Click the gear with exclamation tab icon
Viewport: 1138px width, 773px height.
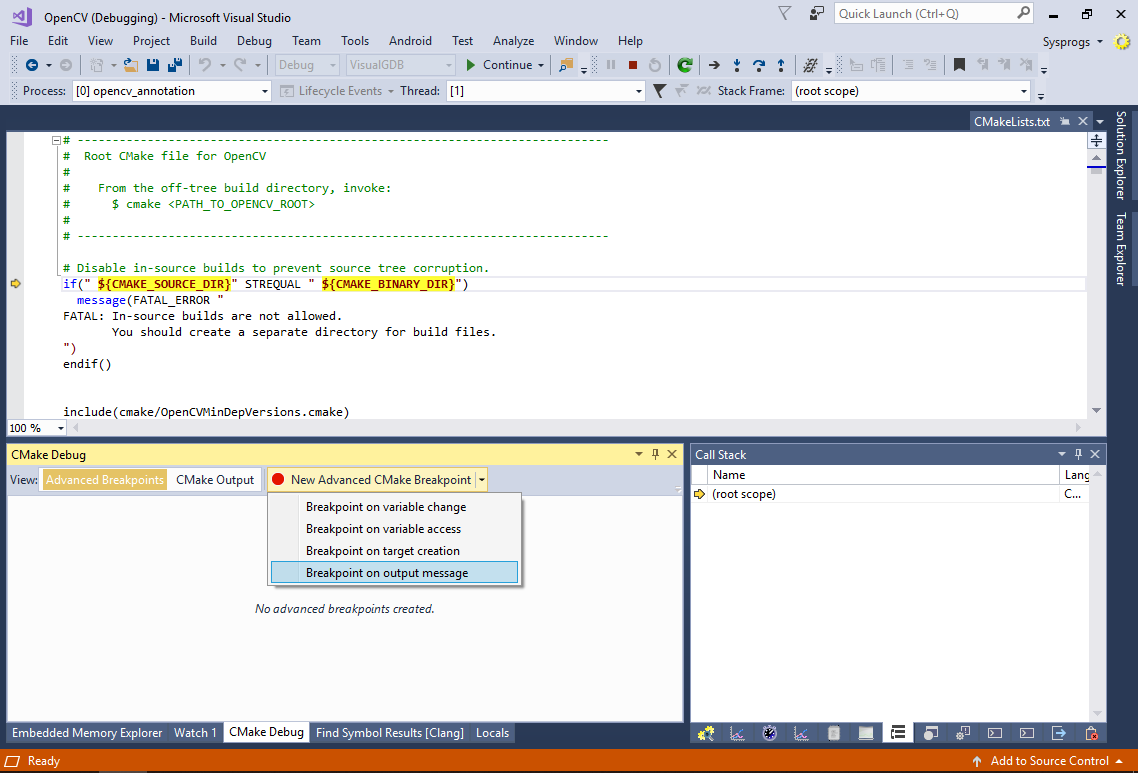tap(962, 733)
